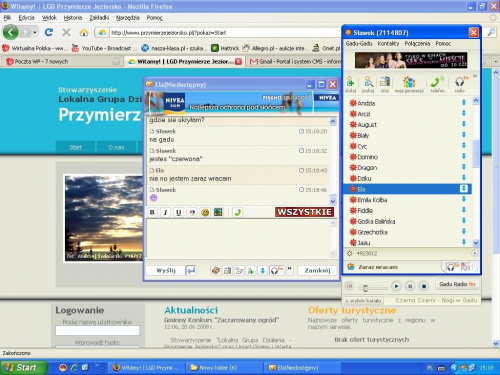The width and height of the screenshot is (500, 375).
Task: Expand more chat bottom toolbar options
Action: pos(289,270)
